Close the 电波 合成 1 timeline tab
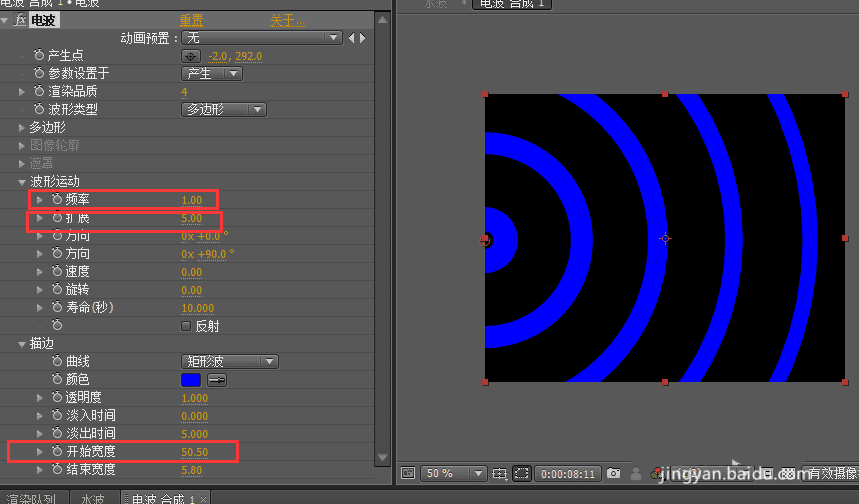Image resolution: width=859 pixels, height=504 pixels. pos(203,499)
